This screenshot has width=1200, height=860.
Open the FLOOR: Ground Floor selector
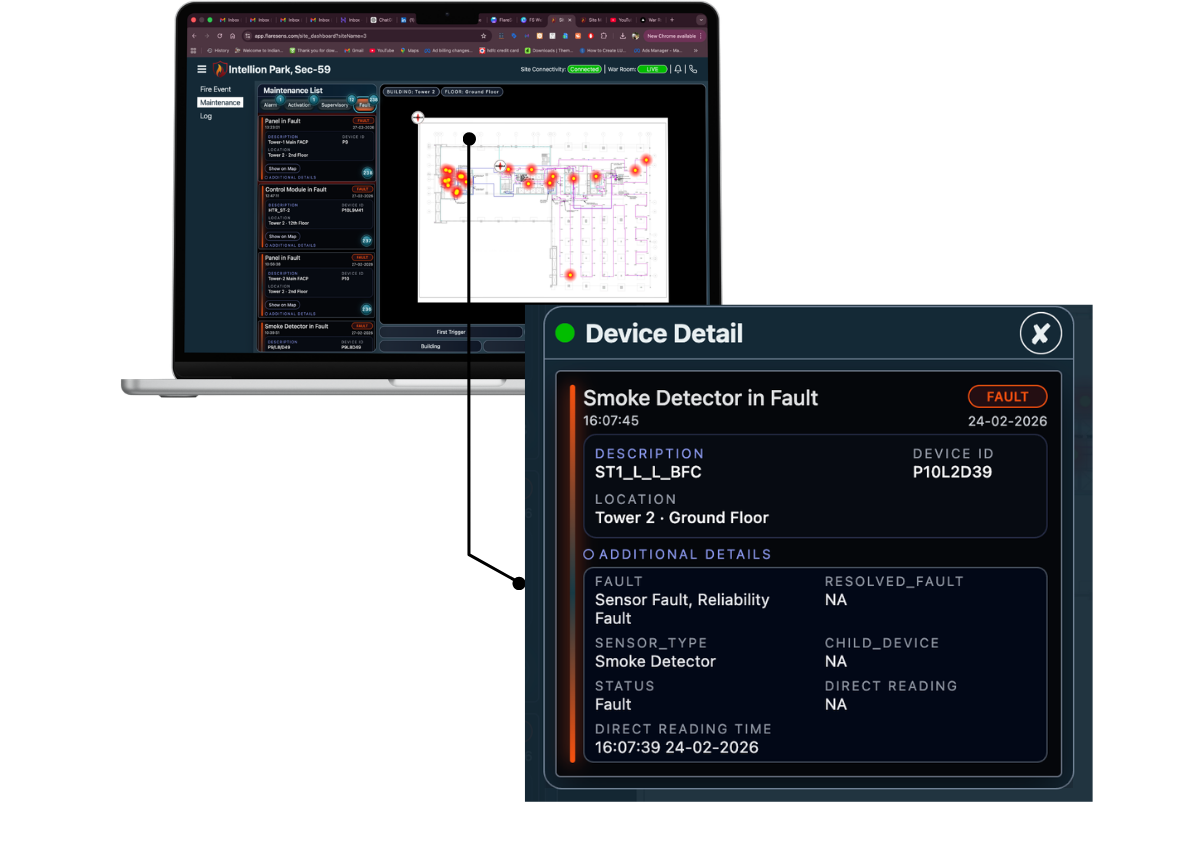coord(472,92)
